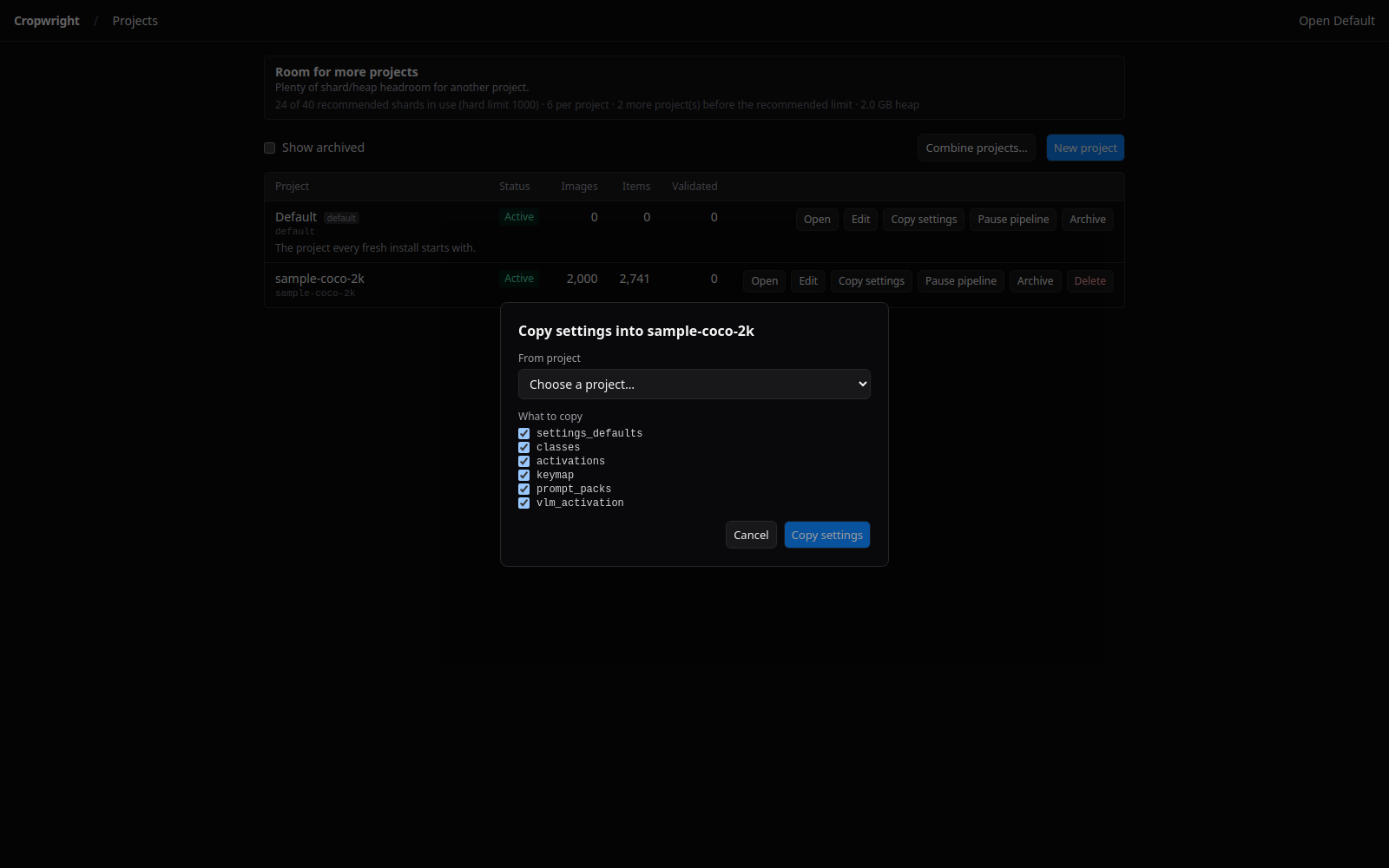Cancel the copy settings dialog
1389x868 pixels.
[x=751, y=535]
